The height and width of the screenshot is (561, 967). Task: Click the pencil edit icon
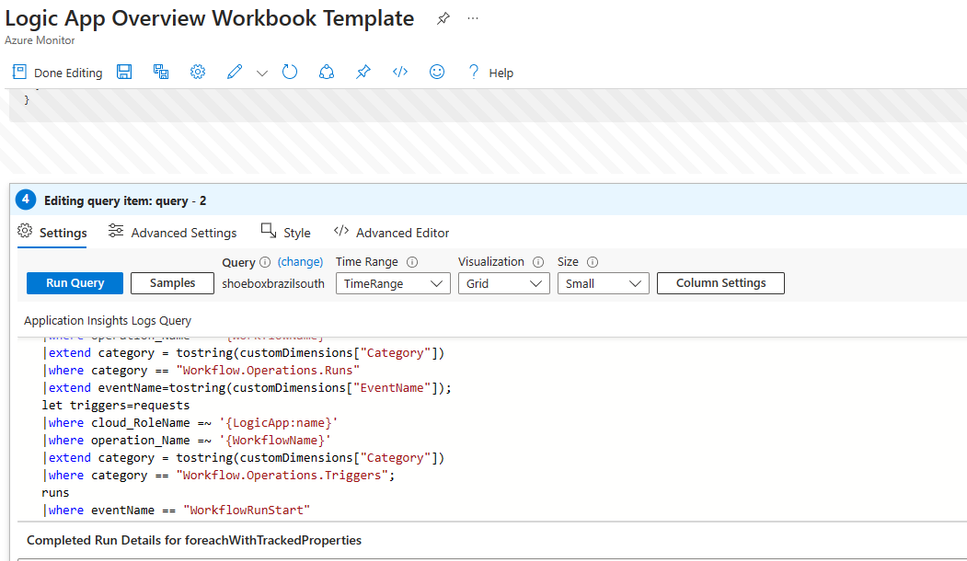click(x=234, y=72)
